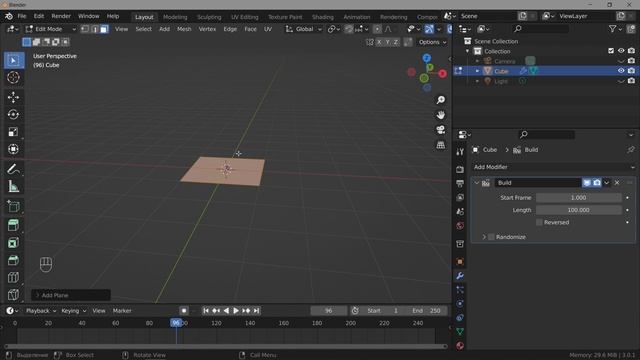Toggle the Reversed checkbox
The height and width of the screenshot is (360, 640).
[539, 222]
